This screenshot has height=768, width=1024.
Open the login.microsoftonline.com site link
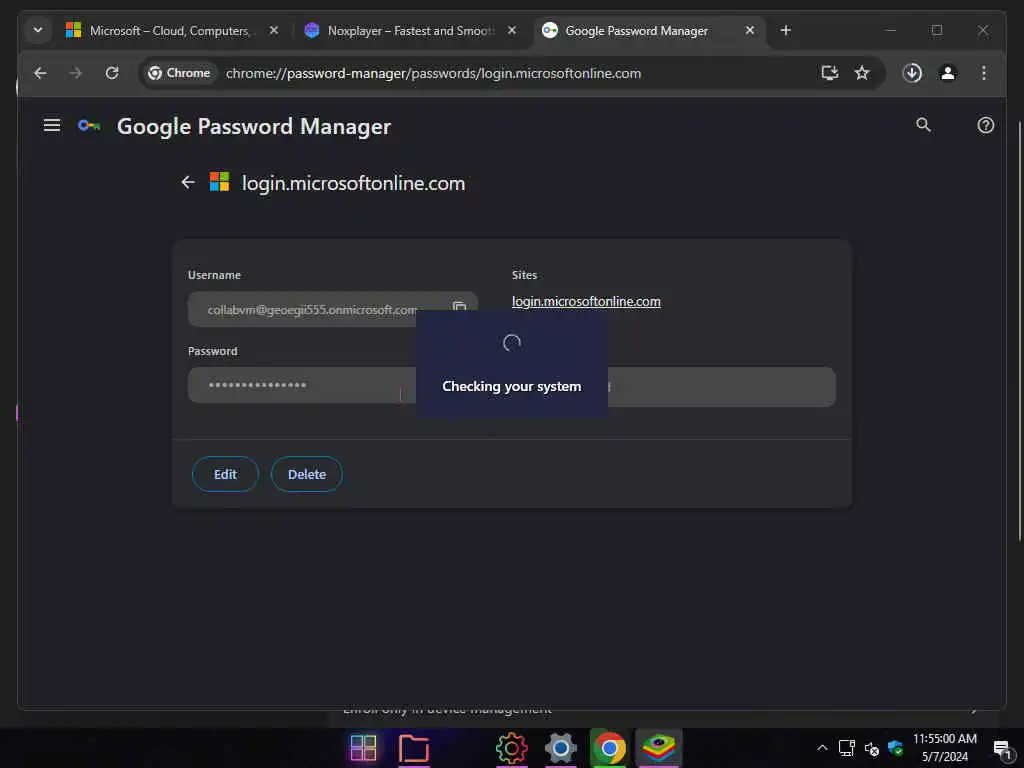click(586, 302)
